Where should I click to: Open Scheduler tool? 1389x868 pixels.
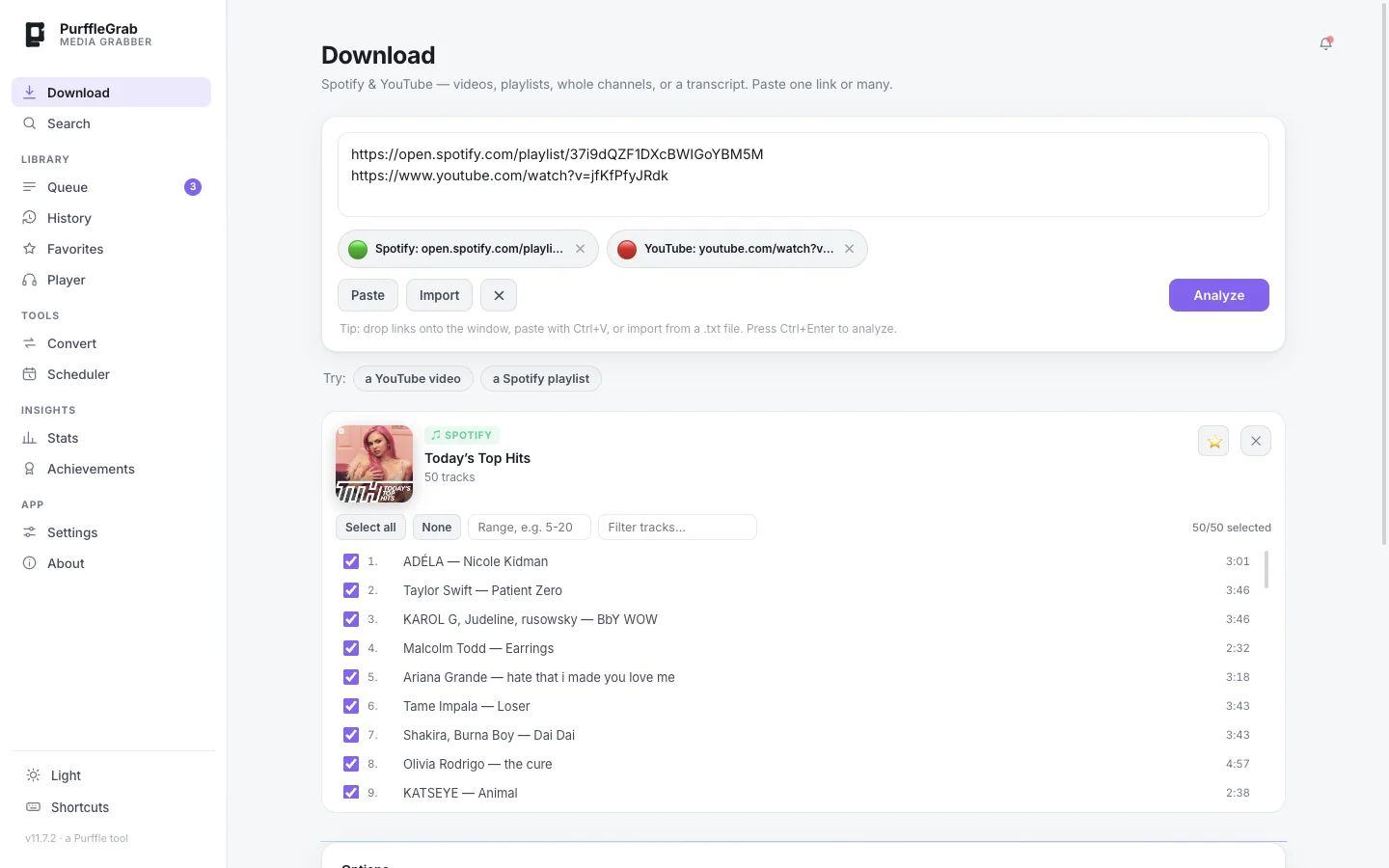111,374
